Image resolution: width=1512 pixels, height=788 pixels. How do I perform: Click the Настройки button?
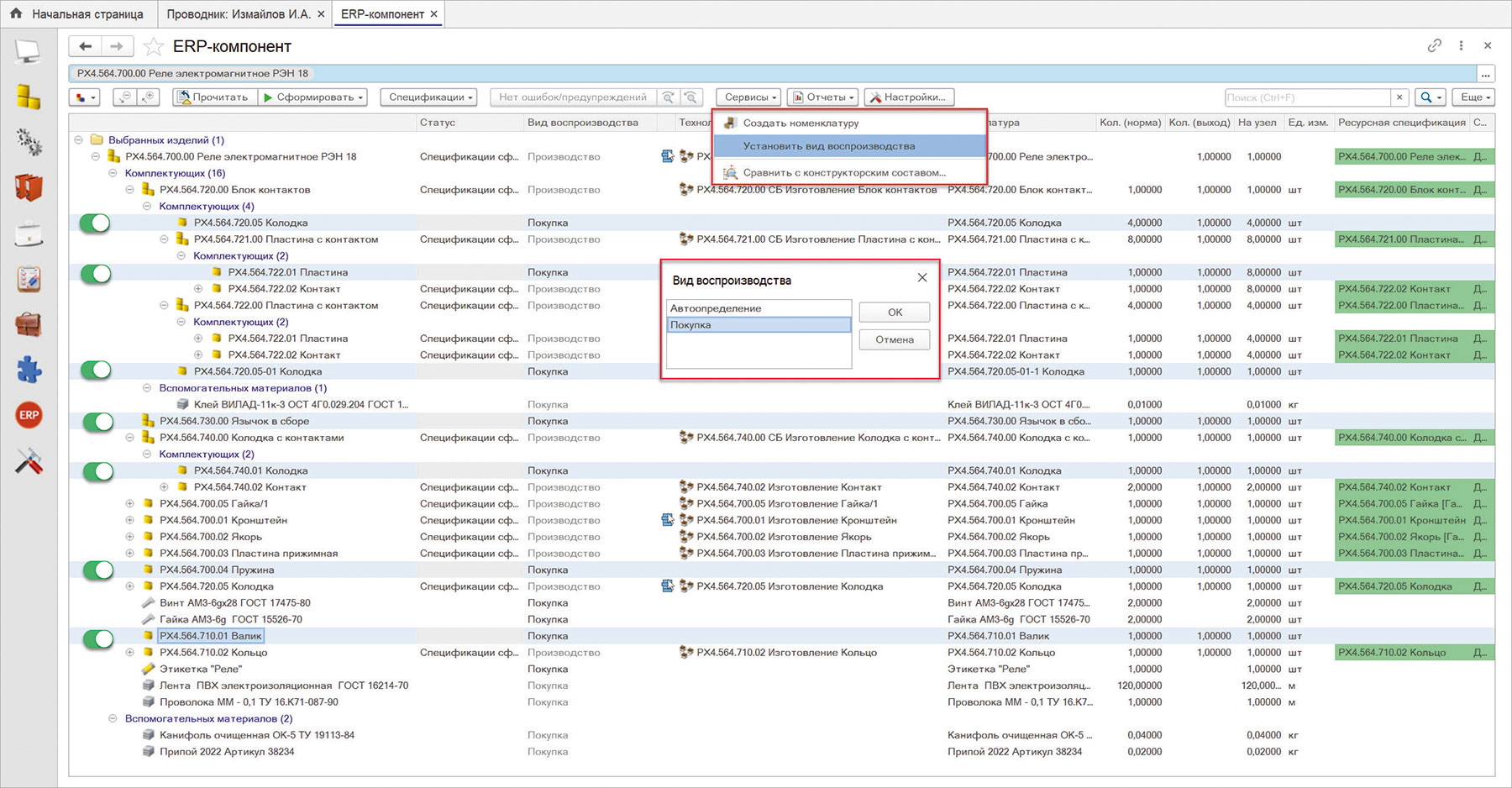tap(908, 97)
